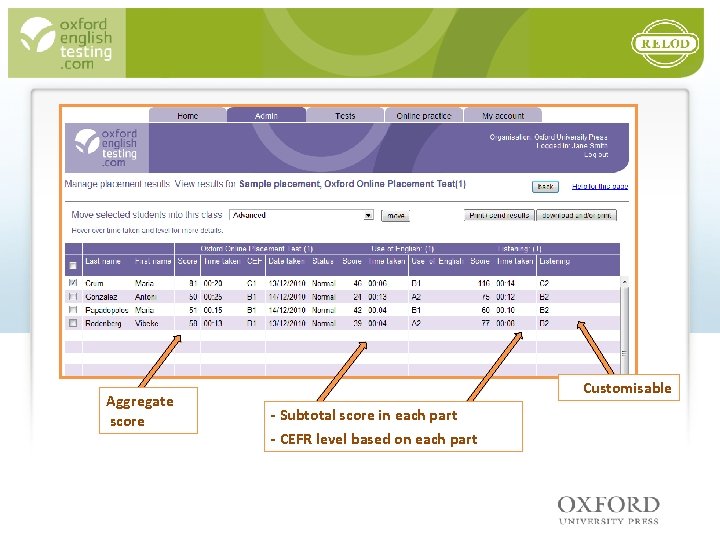Expand the Advanced class dropdown
Screen dimensions: 720x540
(368, 215)
